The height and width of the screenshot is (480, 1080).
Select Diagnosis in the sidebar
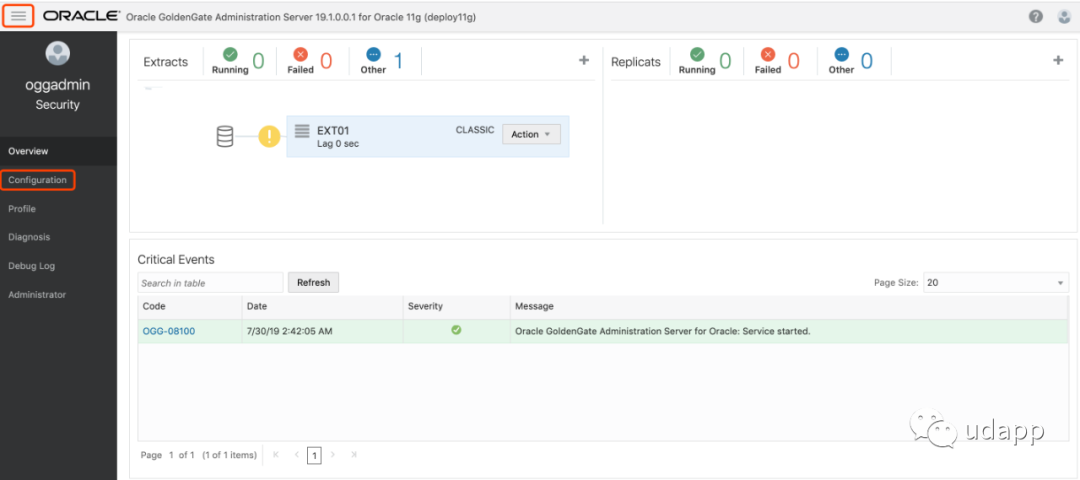click(x=29, y=237)
